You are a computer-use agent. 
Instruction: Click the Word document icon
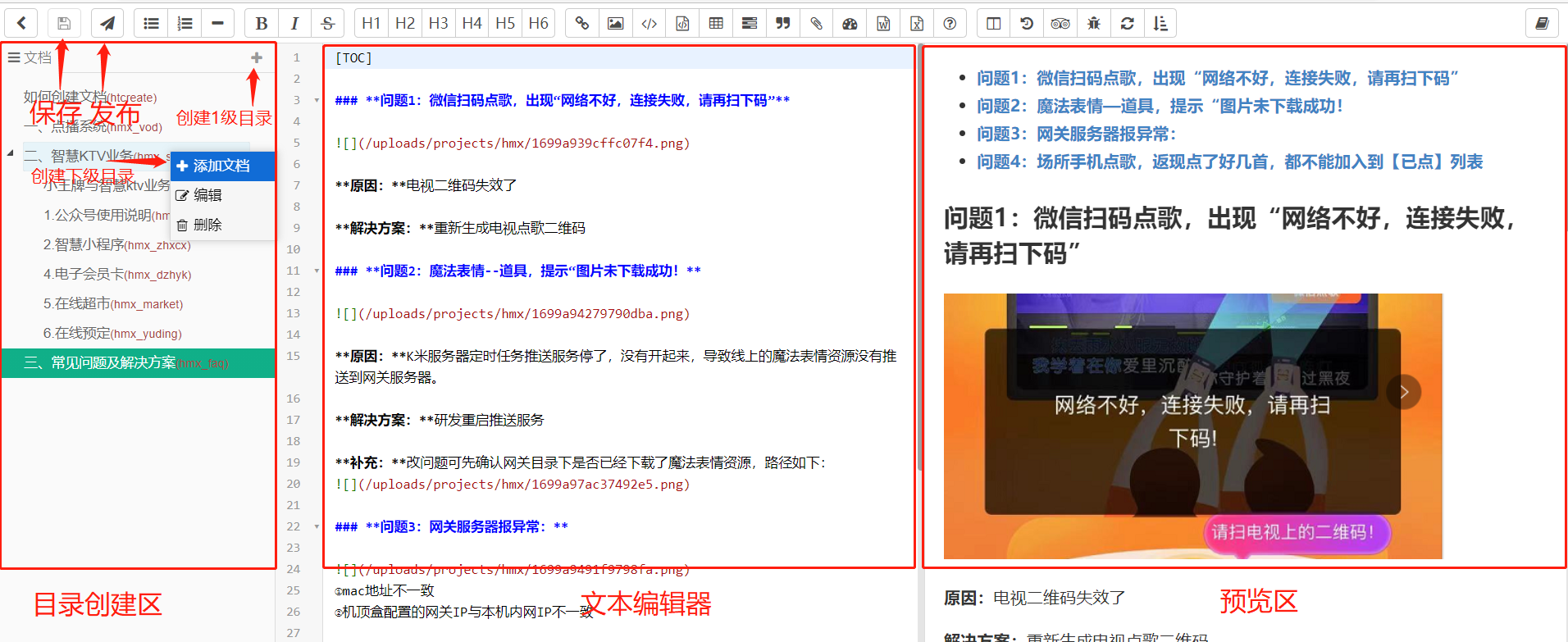[883, 23]
